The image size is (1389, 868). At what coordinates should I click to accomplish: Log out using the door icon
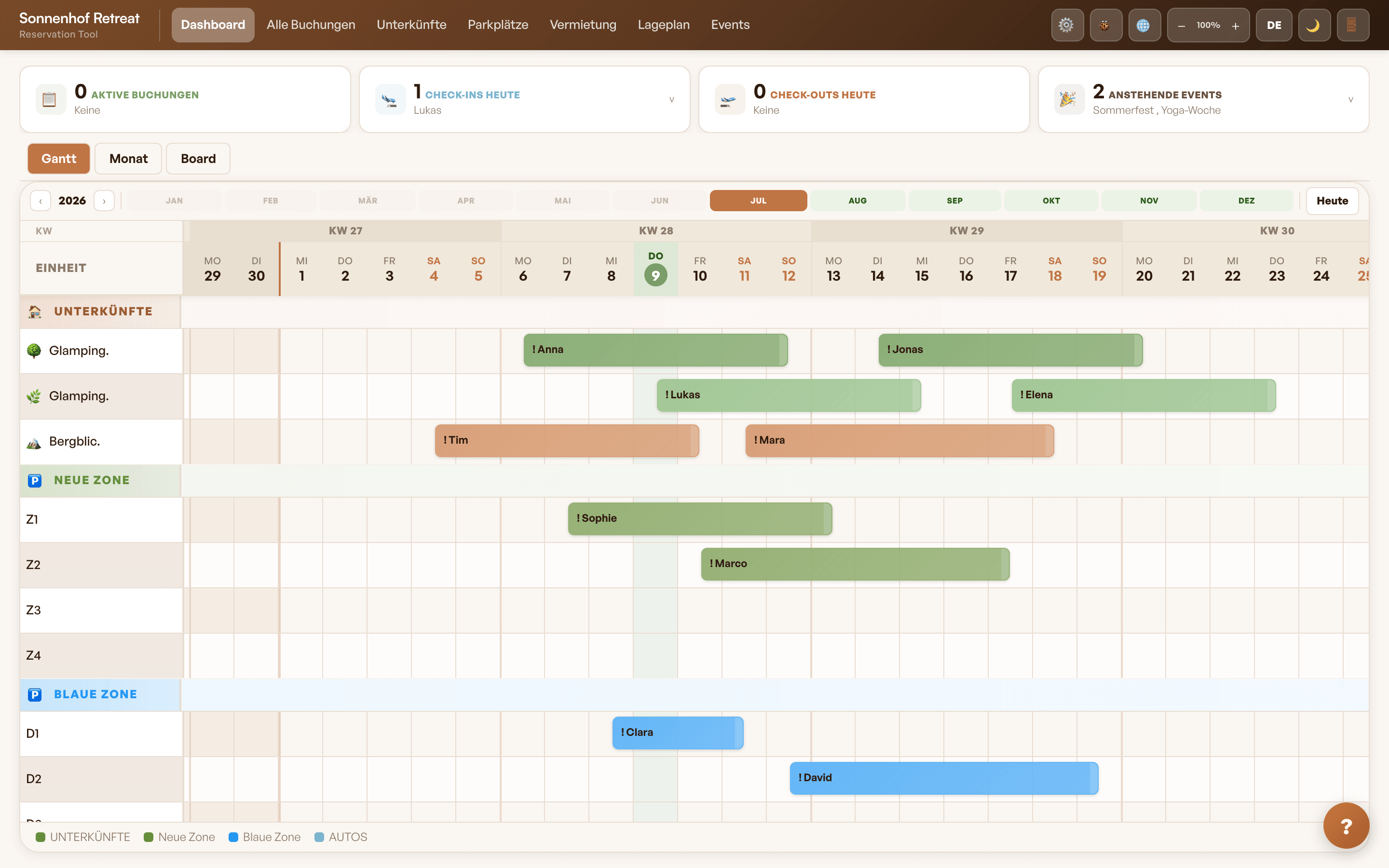(x=1352, y=25)
